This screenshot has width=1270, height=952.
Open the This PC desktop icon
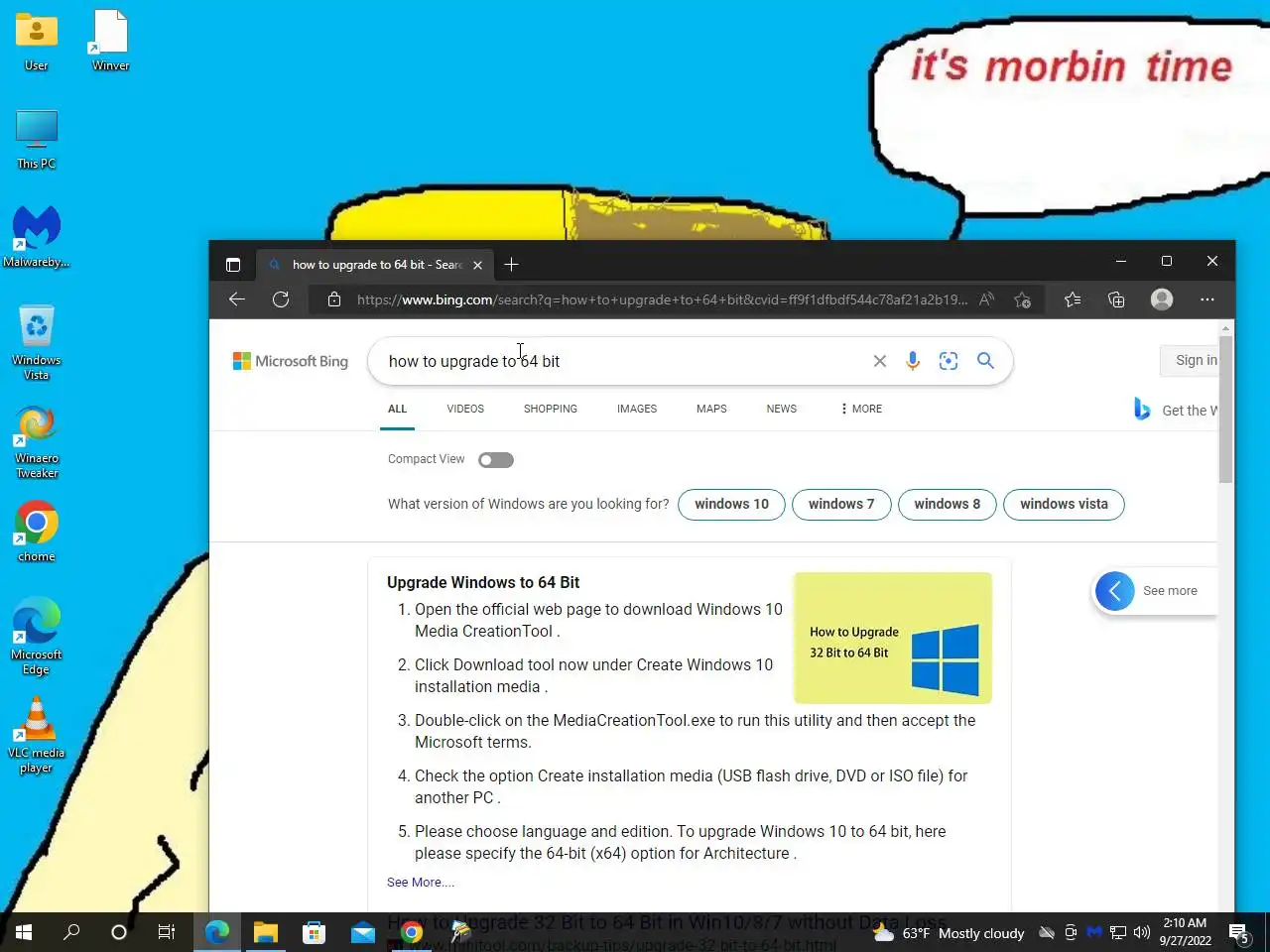pos(37,139)
